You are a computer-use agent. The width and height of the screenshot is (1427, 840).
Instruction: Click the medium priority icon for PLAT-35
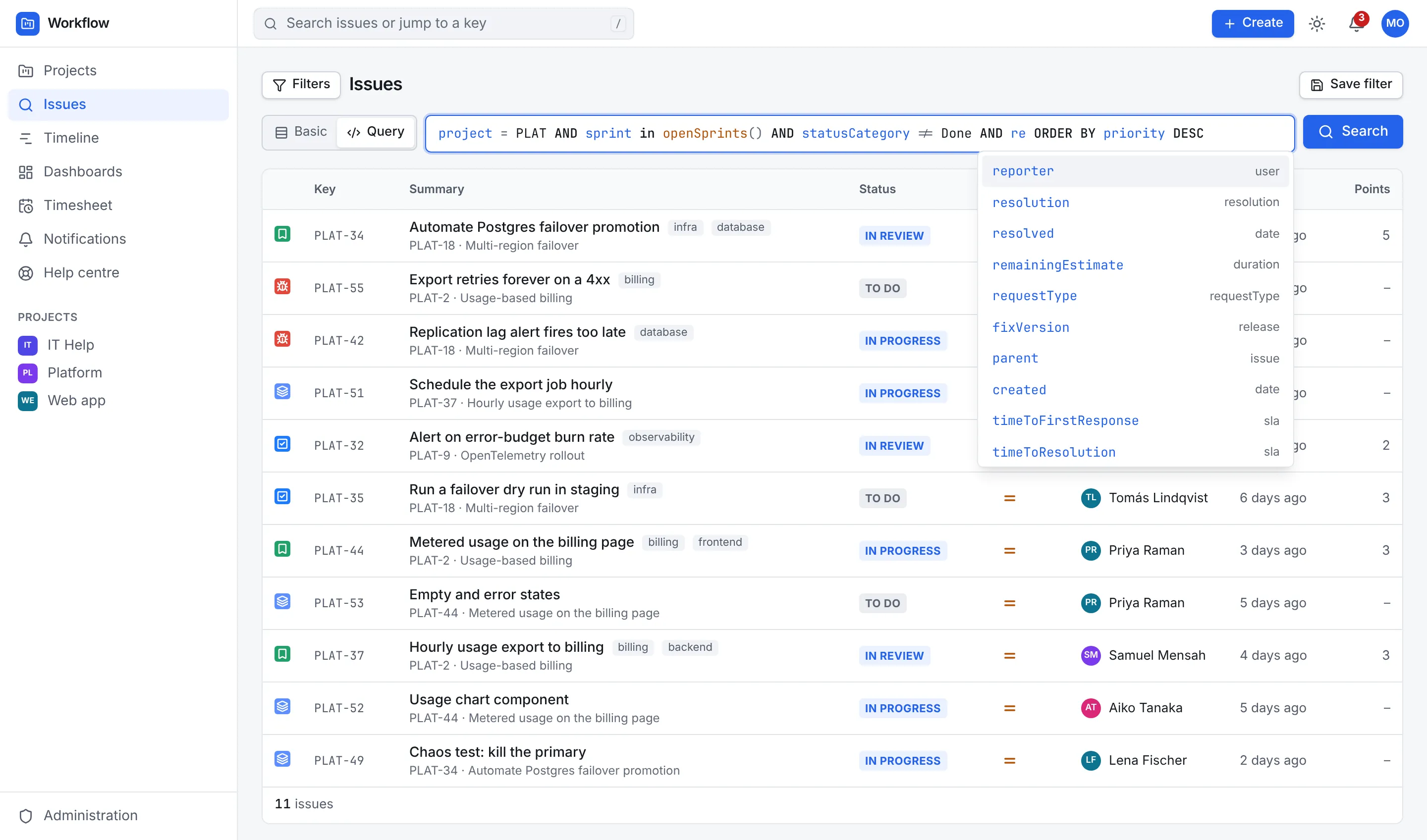pos(1009,498)
